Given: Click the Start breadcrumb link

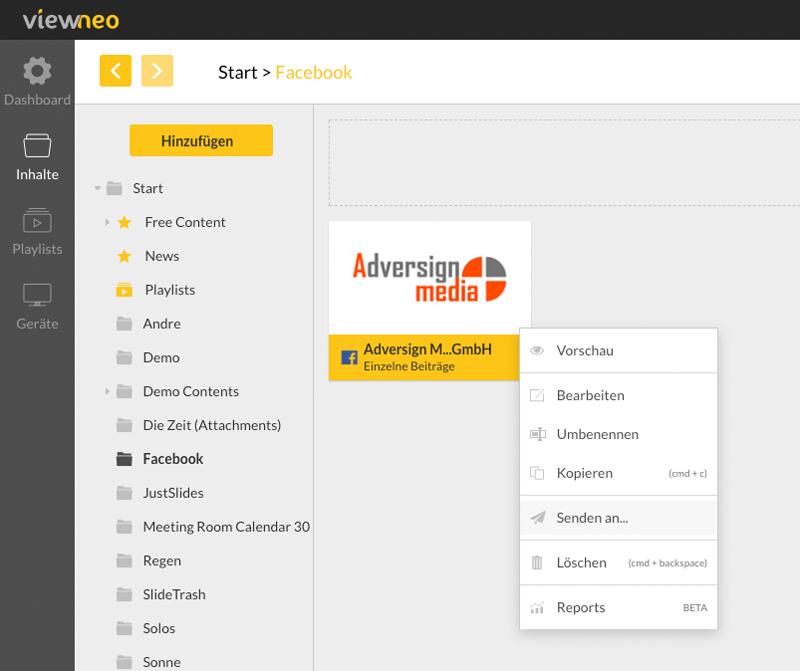Looking at the screenshot, I should tap(237, 72).
